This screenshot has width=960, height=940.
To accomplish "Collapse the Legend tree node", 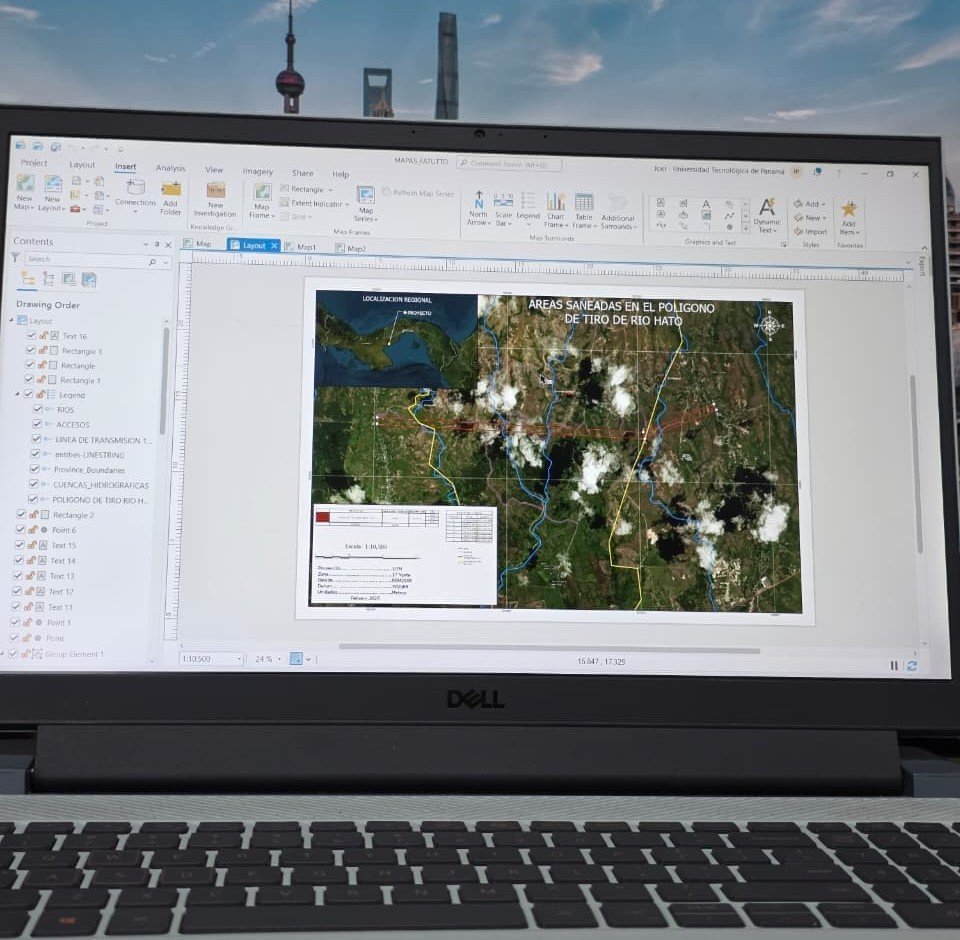I will [x=17, y=394].
